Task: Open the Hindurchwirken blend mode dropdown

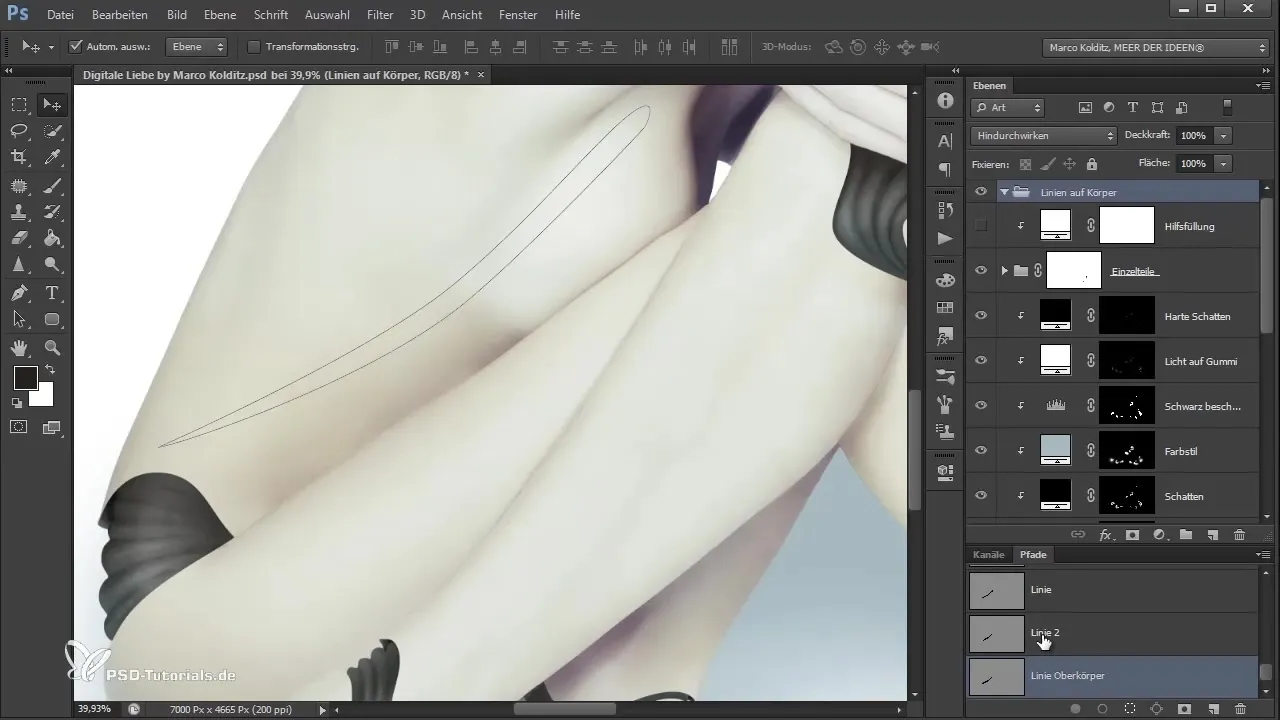Action: pyautogui.click(x=1044, y=135)
